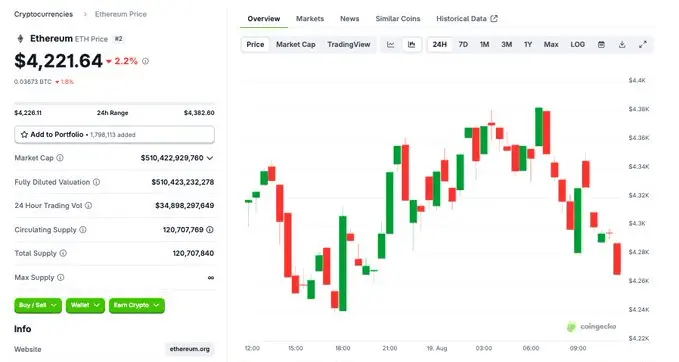The height and width of the screenshot is (362, 679).
Task: Open the Earn Crypto dropdown
Action: pyautogui.click(x=136, y=305)
